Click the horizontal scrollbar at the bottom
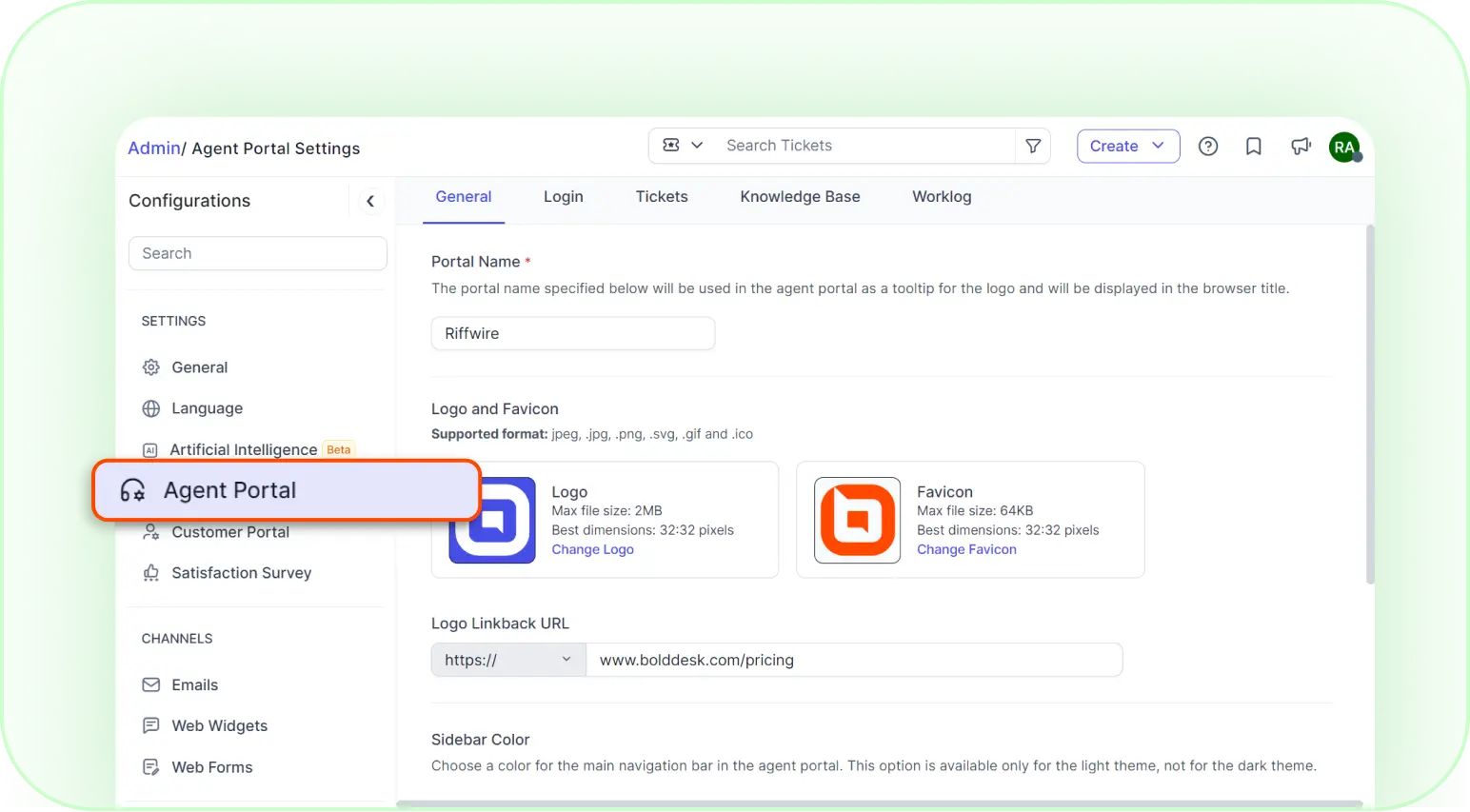The image size is (1470, 812). (x=880, y=804)
